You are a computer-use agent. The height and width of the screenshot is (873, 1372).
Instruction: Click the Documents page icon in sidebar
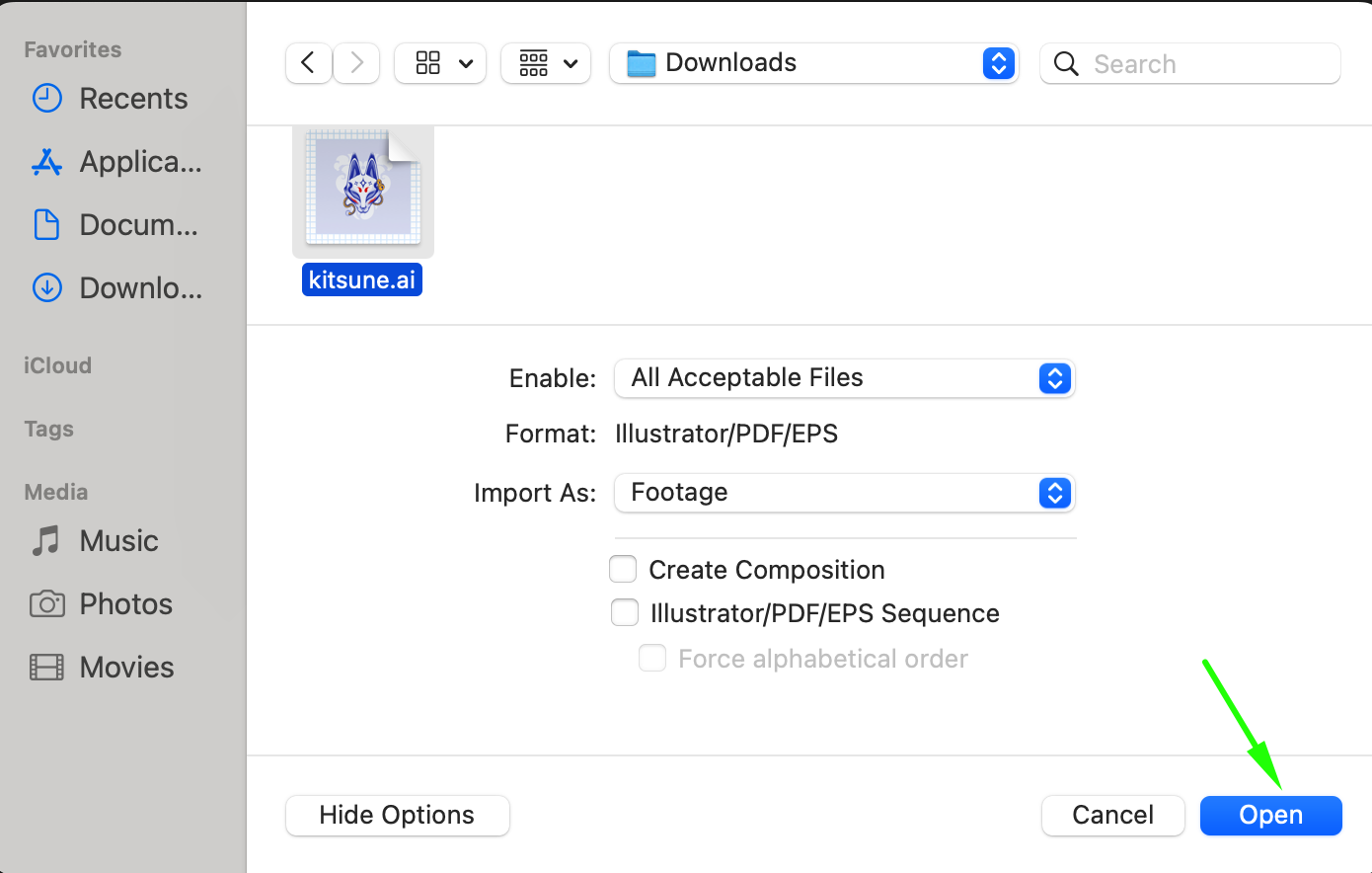click(x=46, y=225)
